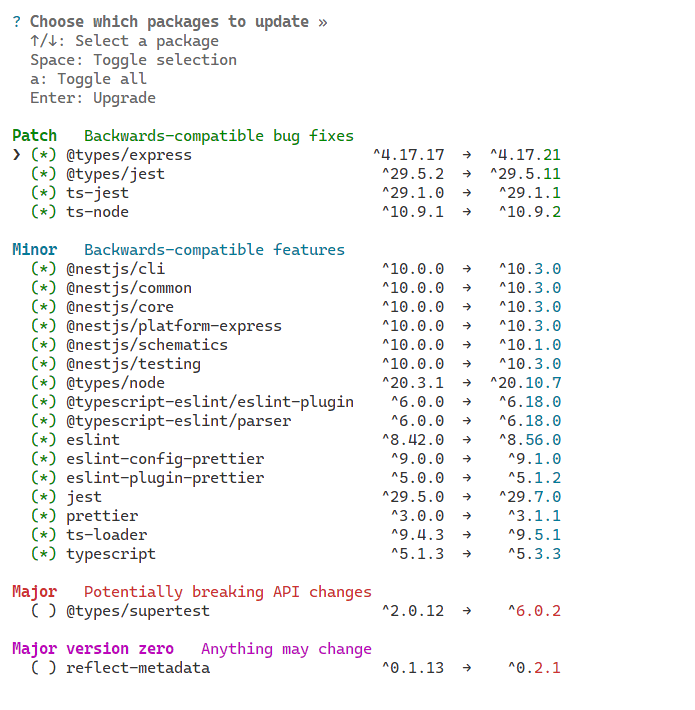Click the Major section heading
This screenshot has width=695, height=710.
coord(34,592)
